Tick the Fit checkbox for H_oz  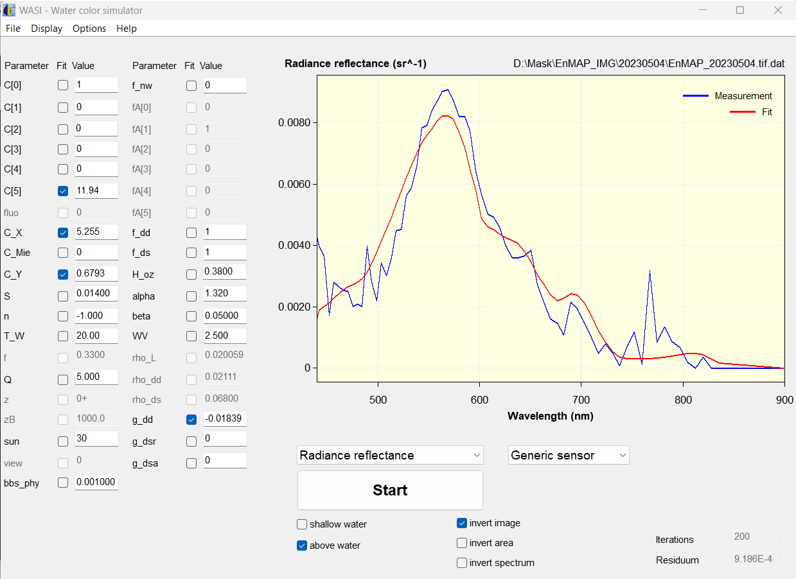point(191,275)
